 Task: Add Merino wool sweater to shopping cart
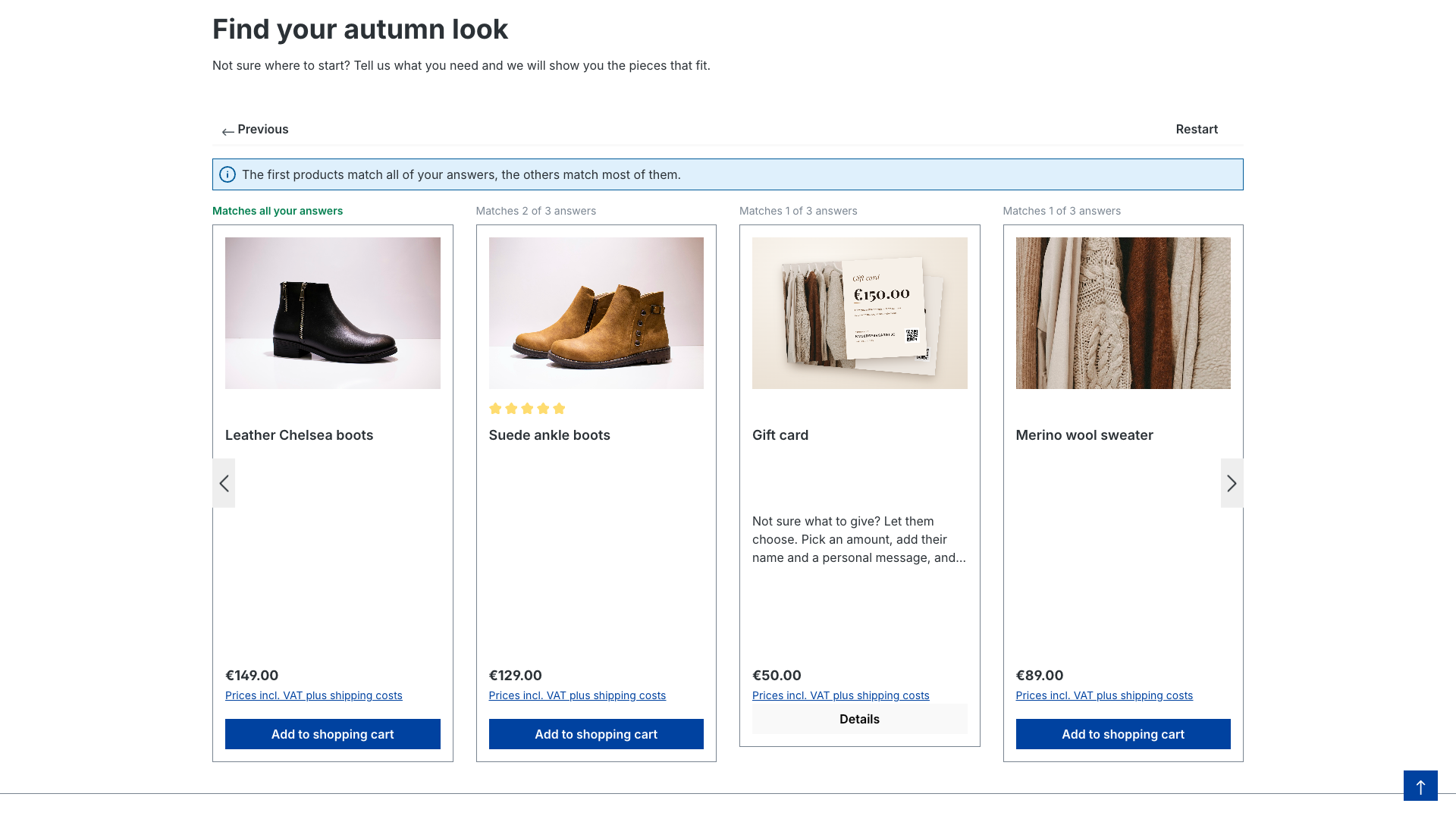(1123, 734)
